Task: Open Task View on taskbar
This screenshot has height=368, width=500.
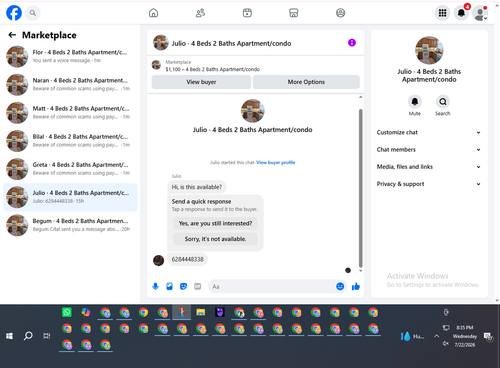Action: tap(47, 336)
